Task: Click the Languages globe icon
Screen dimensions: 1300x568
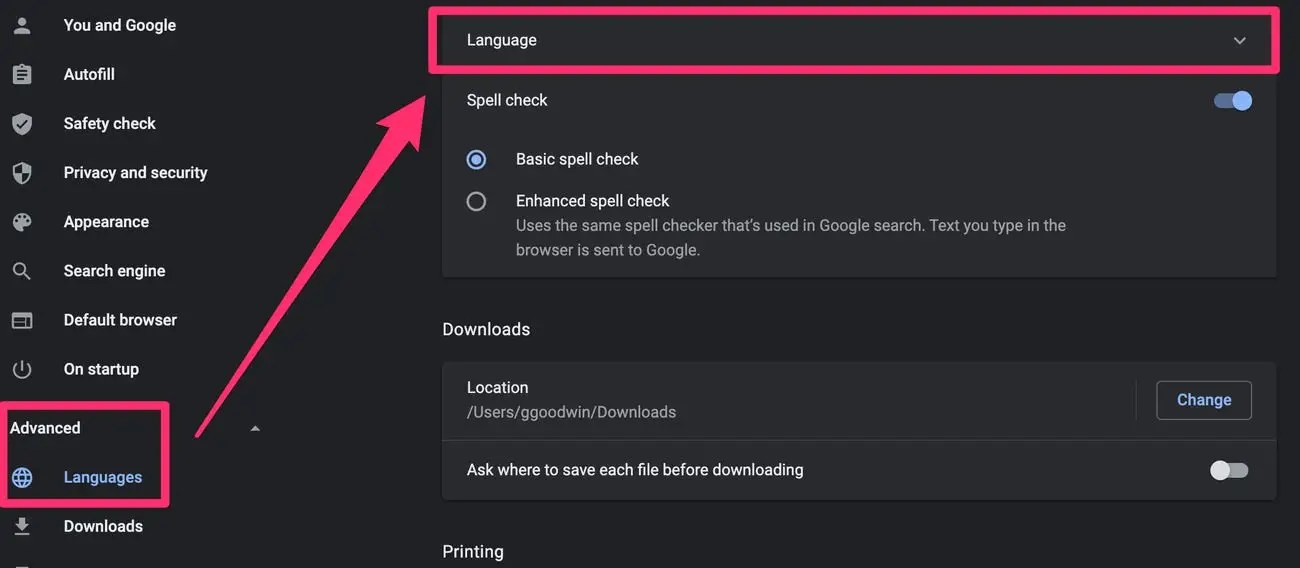Action: coord(22,477)
